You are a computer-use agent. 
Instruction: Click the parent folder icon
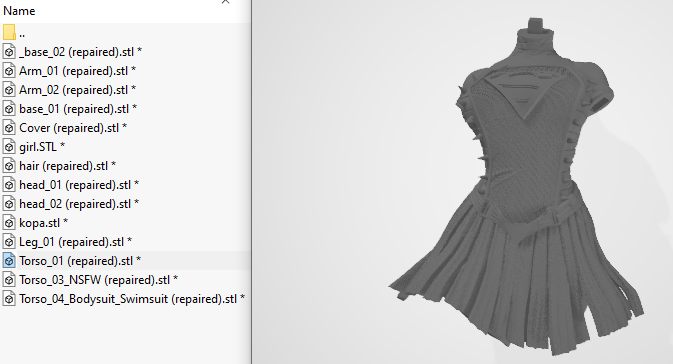pos(9,32)
